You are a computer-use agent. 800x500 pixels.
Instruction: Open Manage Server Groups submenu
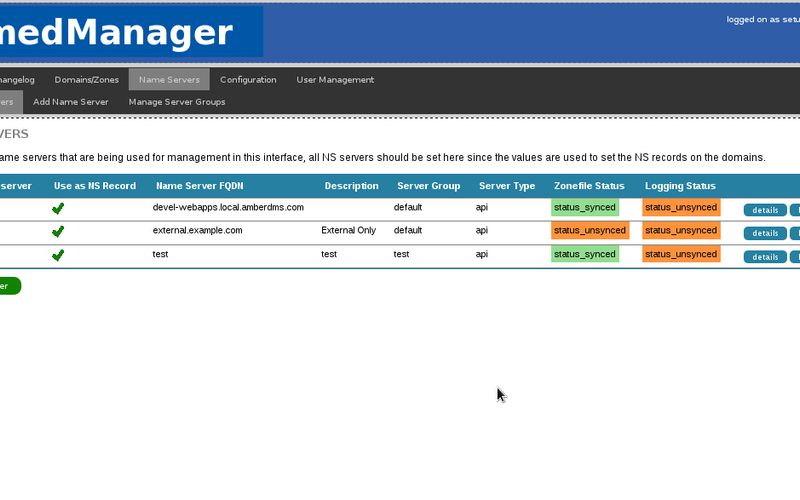[177, 102]
